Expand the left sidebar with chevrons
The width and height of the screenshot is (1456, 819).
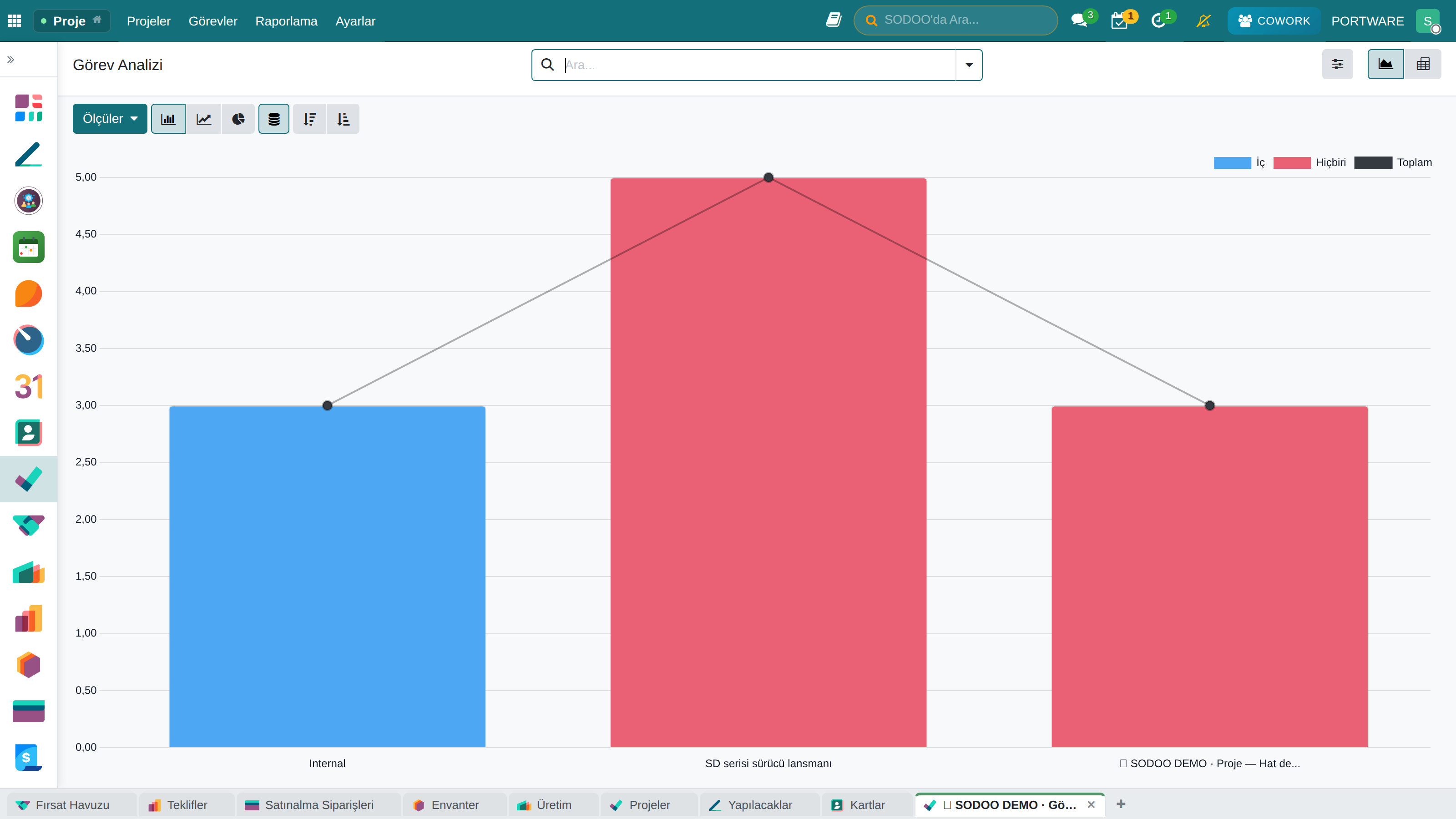[11, 59]
